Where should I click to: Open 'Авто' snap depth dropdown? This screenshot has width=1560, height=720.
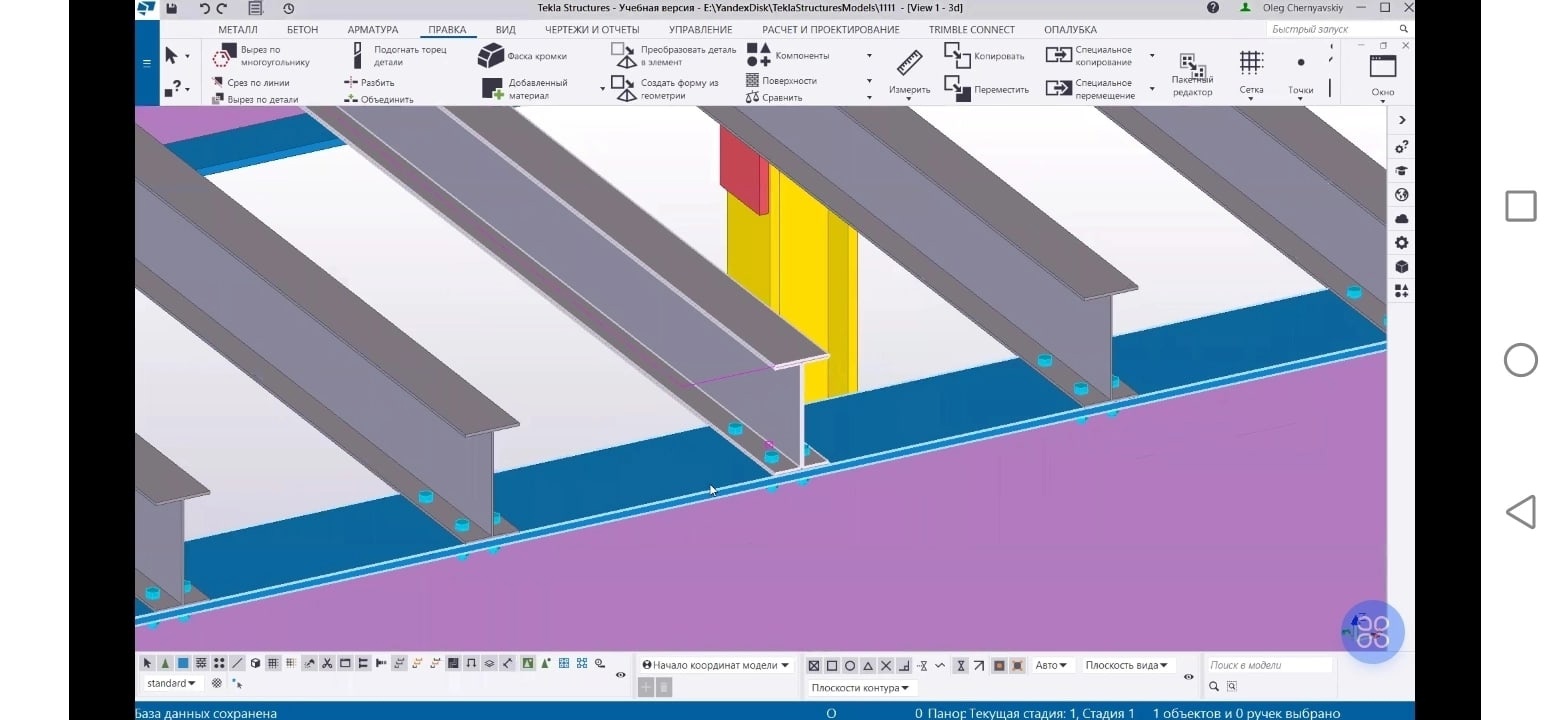1051,665
